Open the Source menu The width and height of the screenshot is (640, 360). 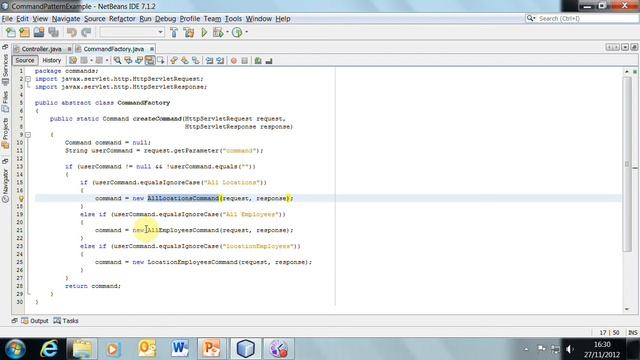[95, 19]
